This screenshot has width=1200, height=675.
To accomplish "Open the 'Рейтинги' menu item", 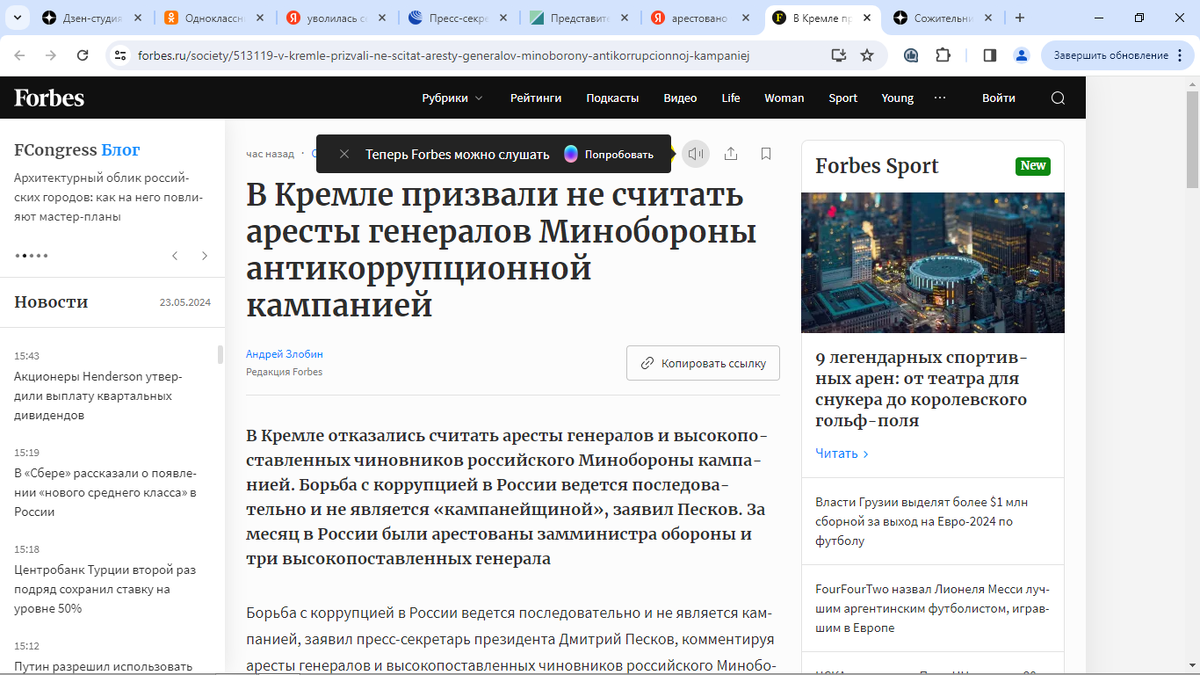I will pyautogui.click(x=536, y=98).
